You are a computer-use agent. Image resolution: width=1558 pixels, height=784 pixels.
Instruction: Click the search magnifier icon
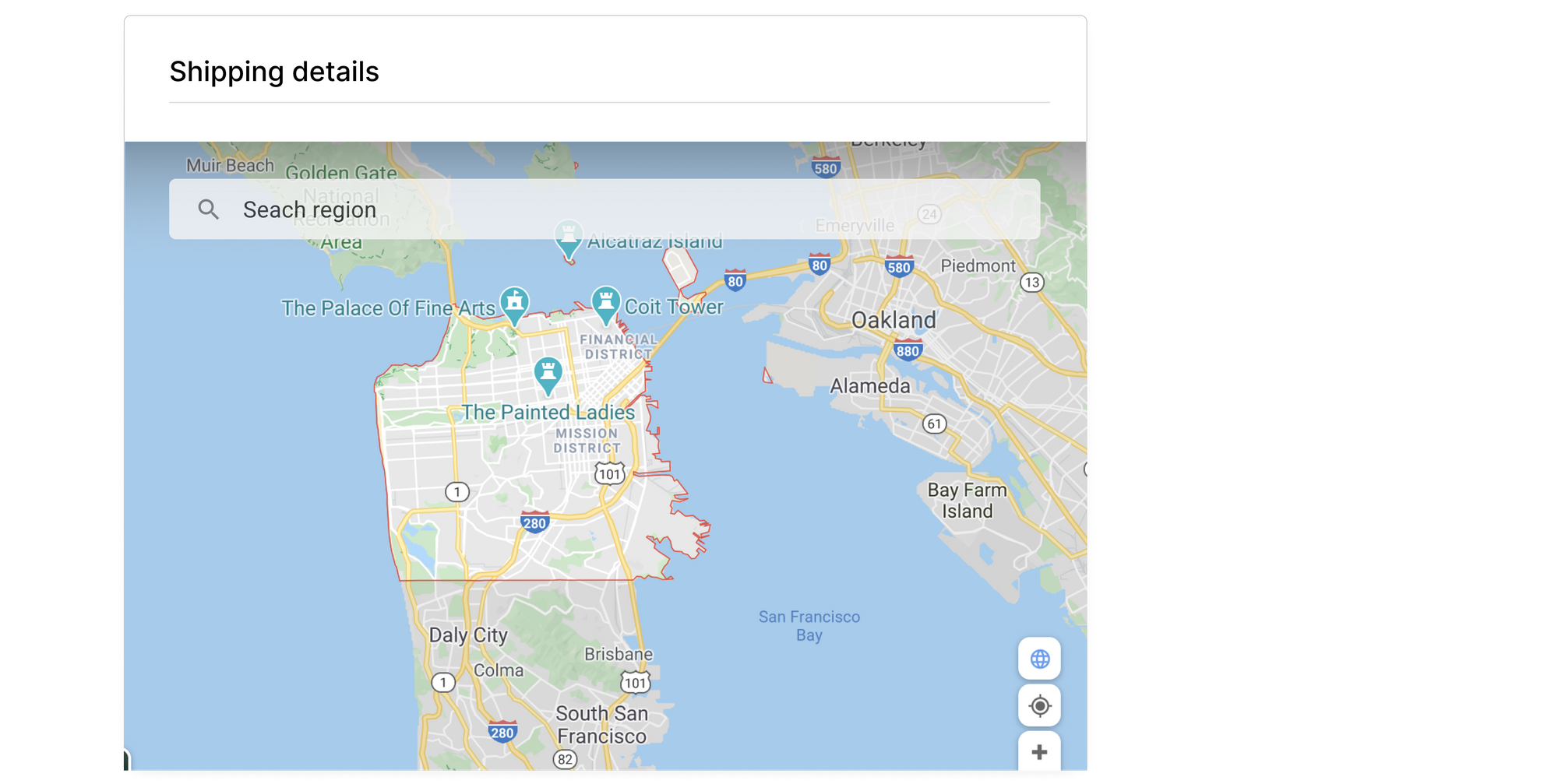click(x=208, y=209)
